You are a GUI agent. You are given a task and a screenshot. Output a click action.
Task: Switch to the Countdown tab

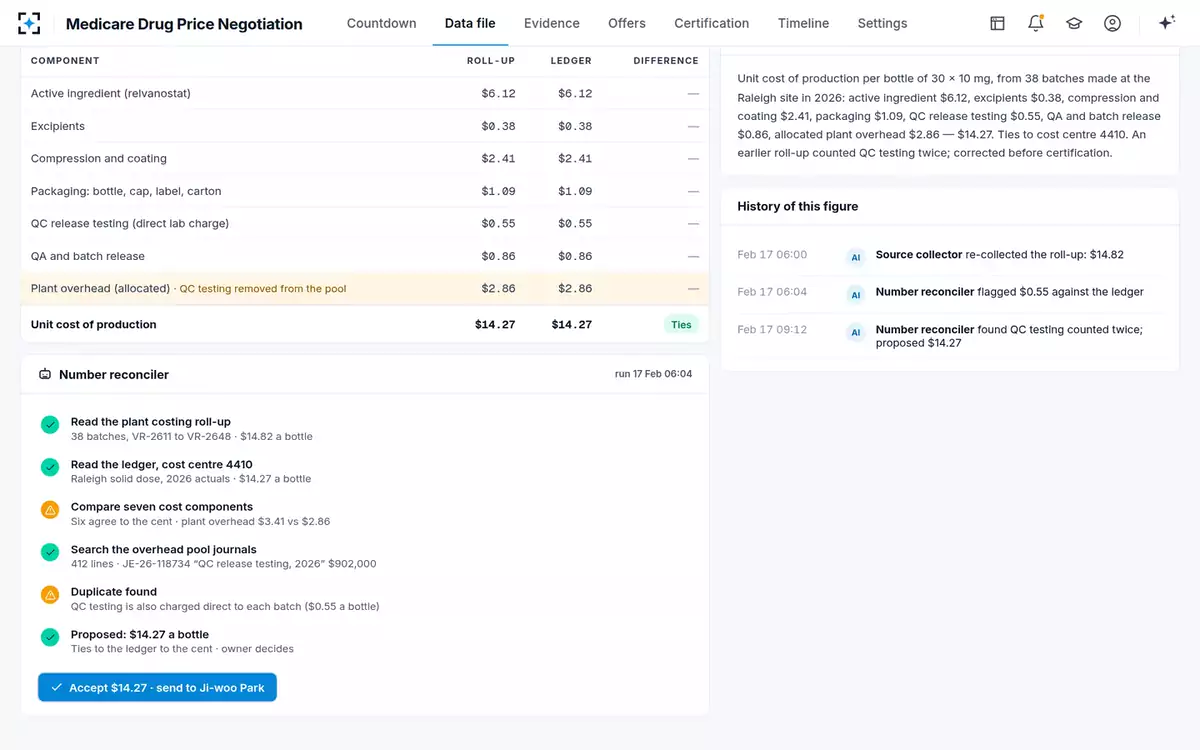click(x=382, y=23)
